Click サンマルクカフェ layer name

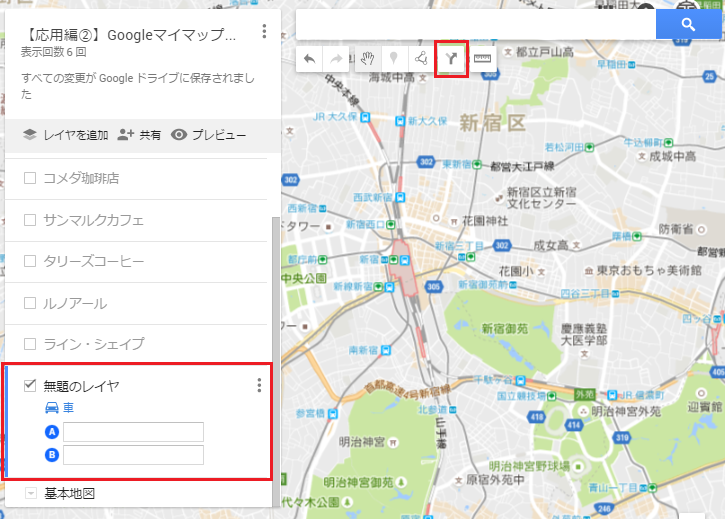coord(94,220)
